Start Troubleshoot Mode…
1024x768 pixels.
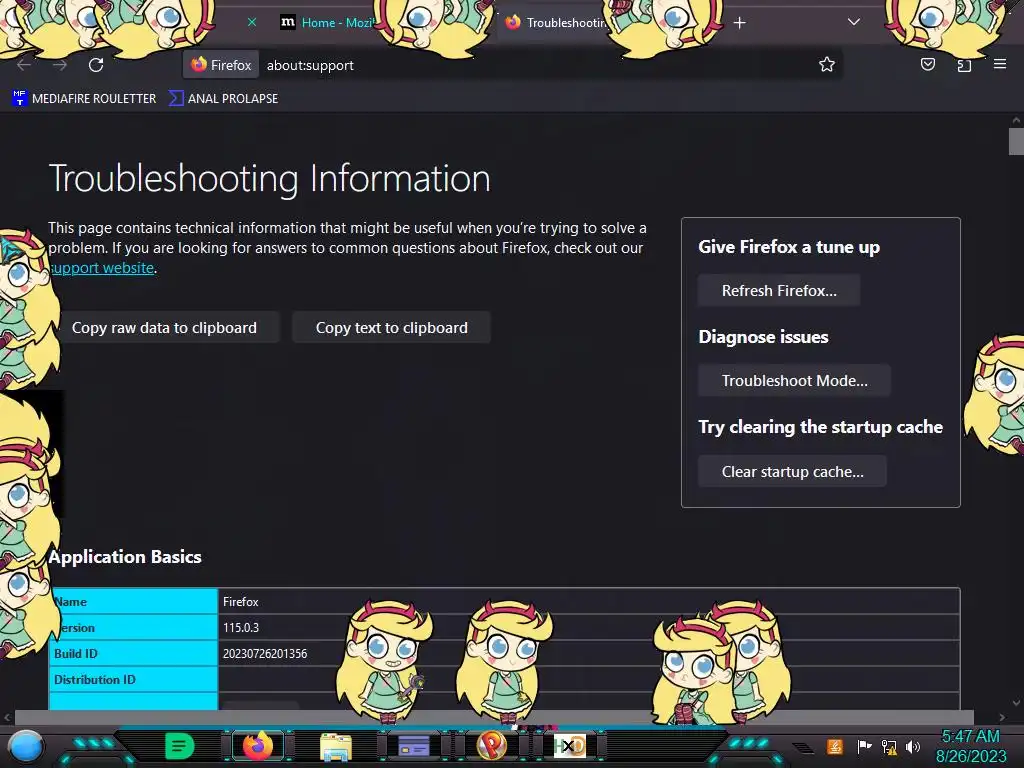794,381
